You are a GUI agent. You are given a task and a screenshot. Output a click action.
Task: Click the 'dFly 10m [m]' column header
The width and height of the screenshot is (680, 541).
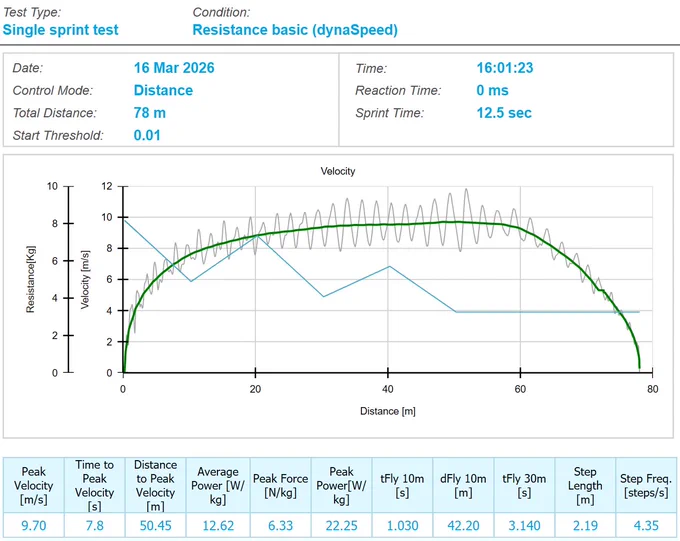(x=463, y=485)
